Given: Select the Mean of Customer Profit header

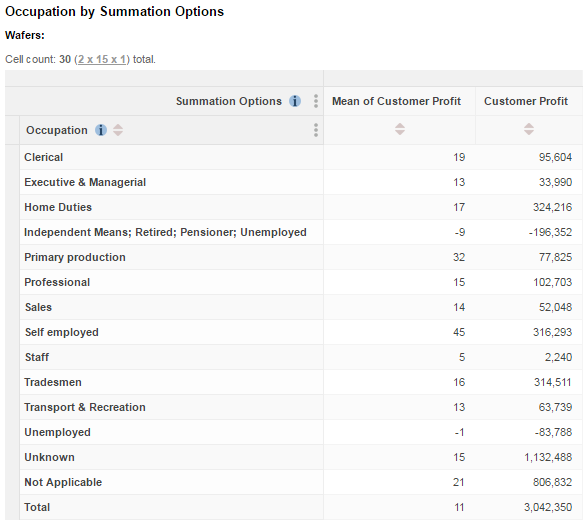Looking at the screenshot, I should [396, 101].
